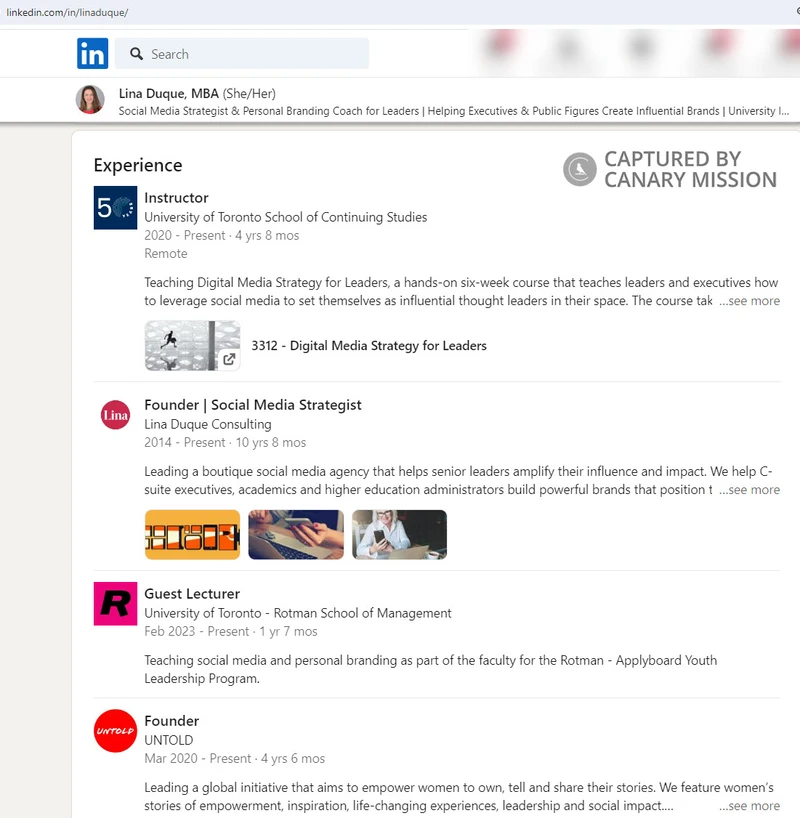Screen dimensions: 800x818
Task: Select the 'Feb 2023 - Present · 1 yr 7 mos' text
Action: (x=231, y=631)
